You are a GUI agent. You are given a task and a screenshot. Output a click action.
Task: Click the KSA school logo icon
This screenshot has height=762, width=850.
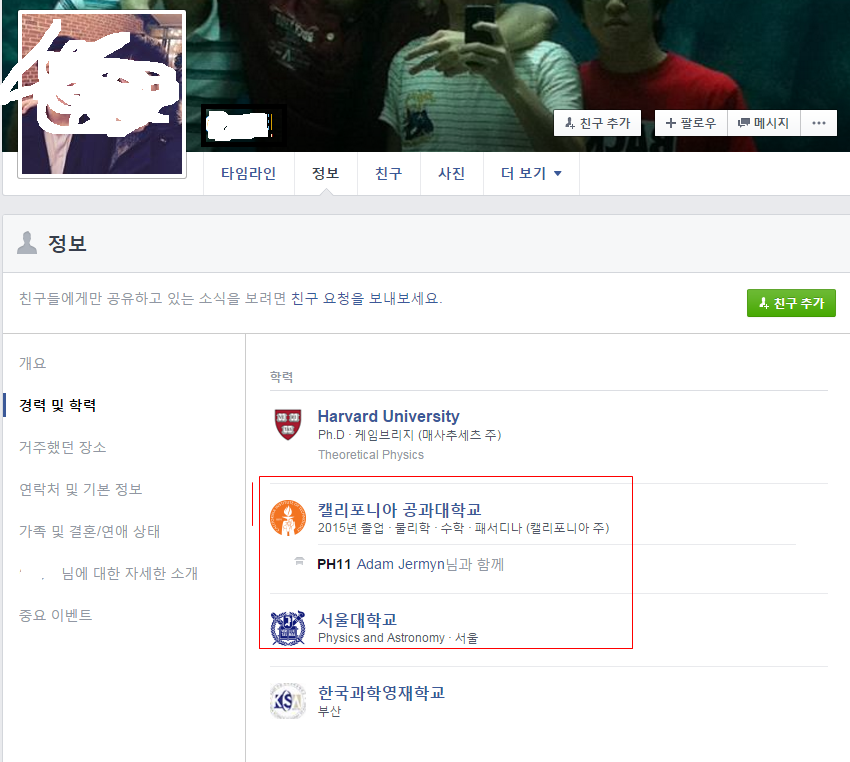[x=288, y=701]
